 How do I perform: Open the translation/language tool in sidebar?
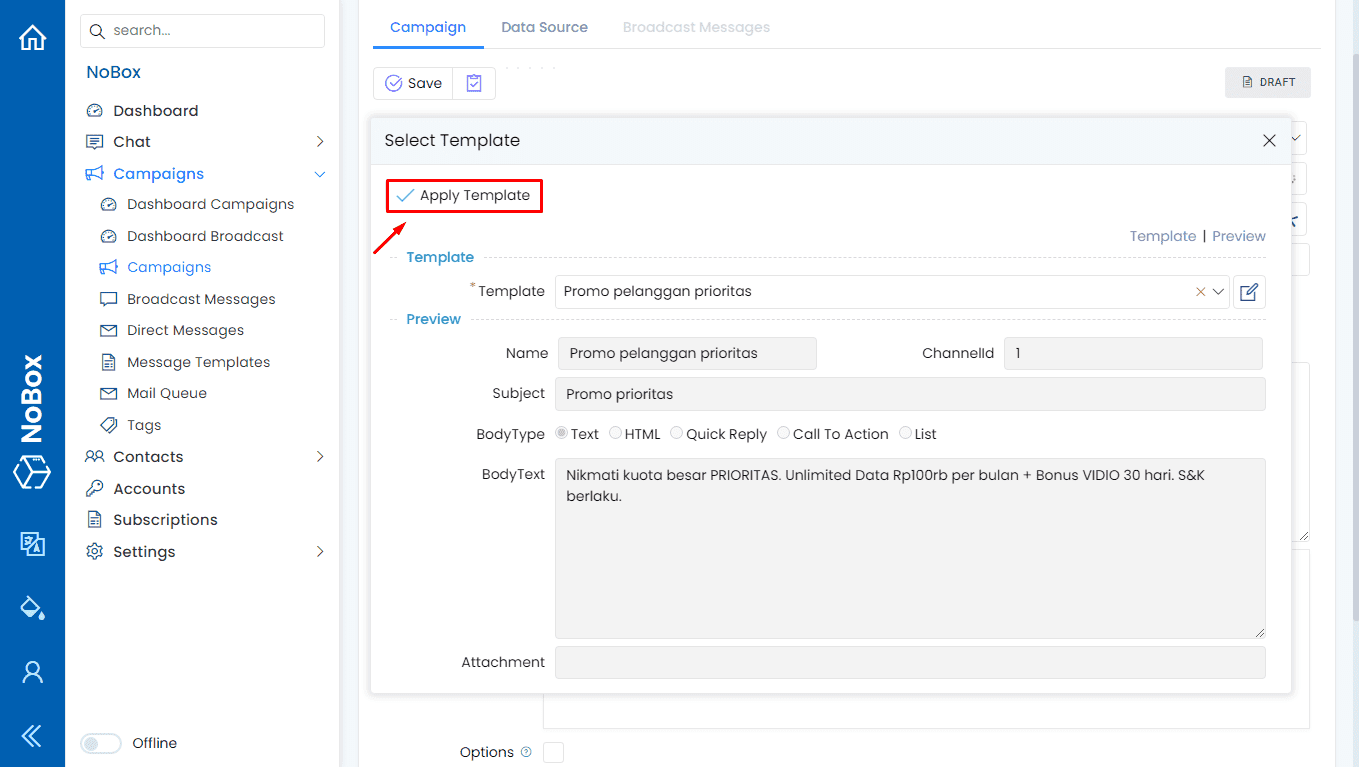(32, 544)
